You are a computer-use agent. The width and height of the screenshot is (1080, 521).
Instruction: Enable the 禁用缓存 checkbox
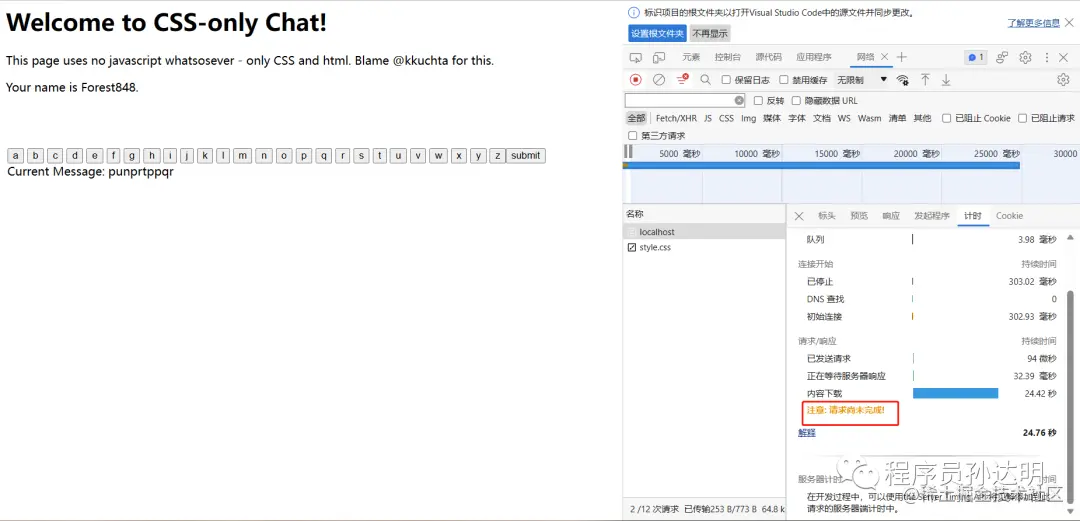click(784, 80)
